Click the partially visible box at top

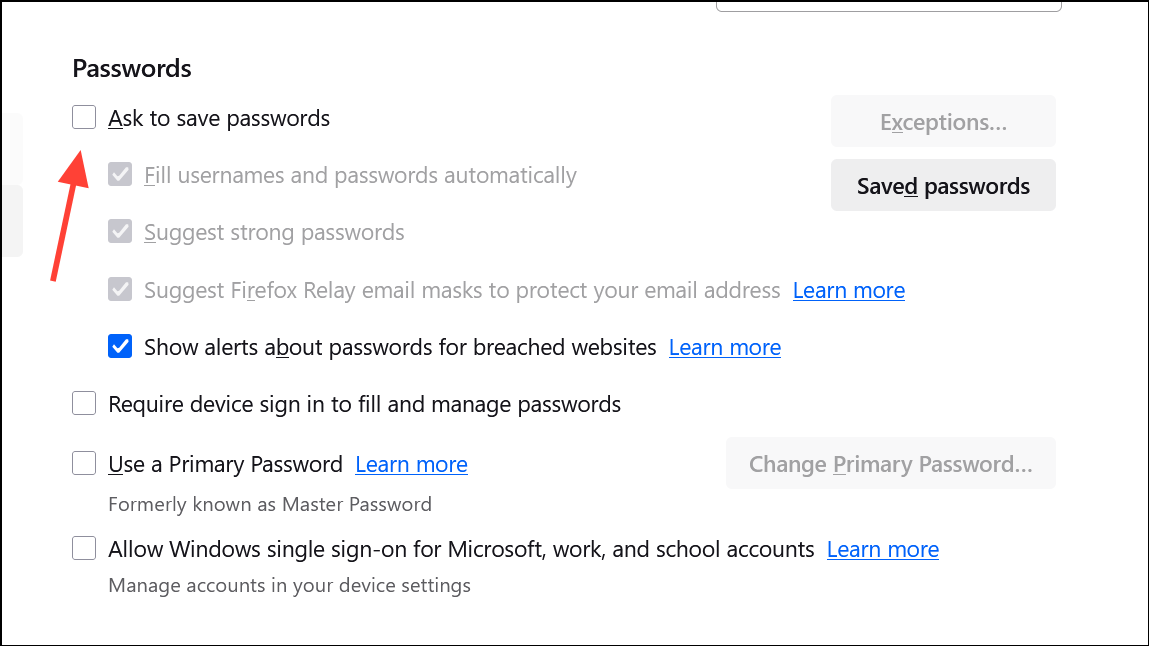coord(888,6)
